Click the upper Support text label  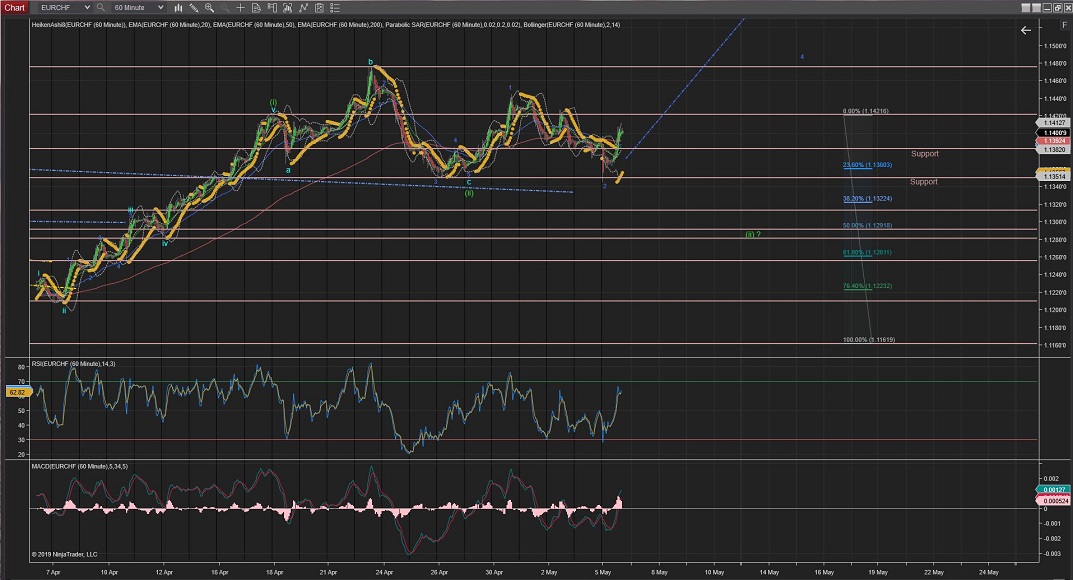click(x=924, y=154)
